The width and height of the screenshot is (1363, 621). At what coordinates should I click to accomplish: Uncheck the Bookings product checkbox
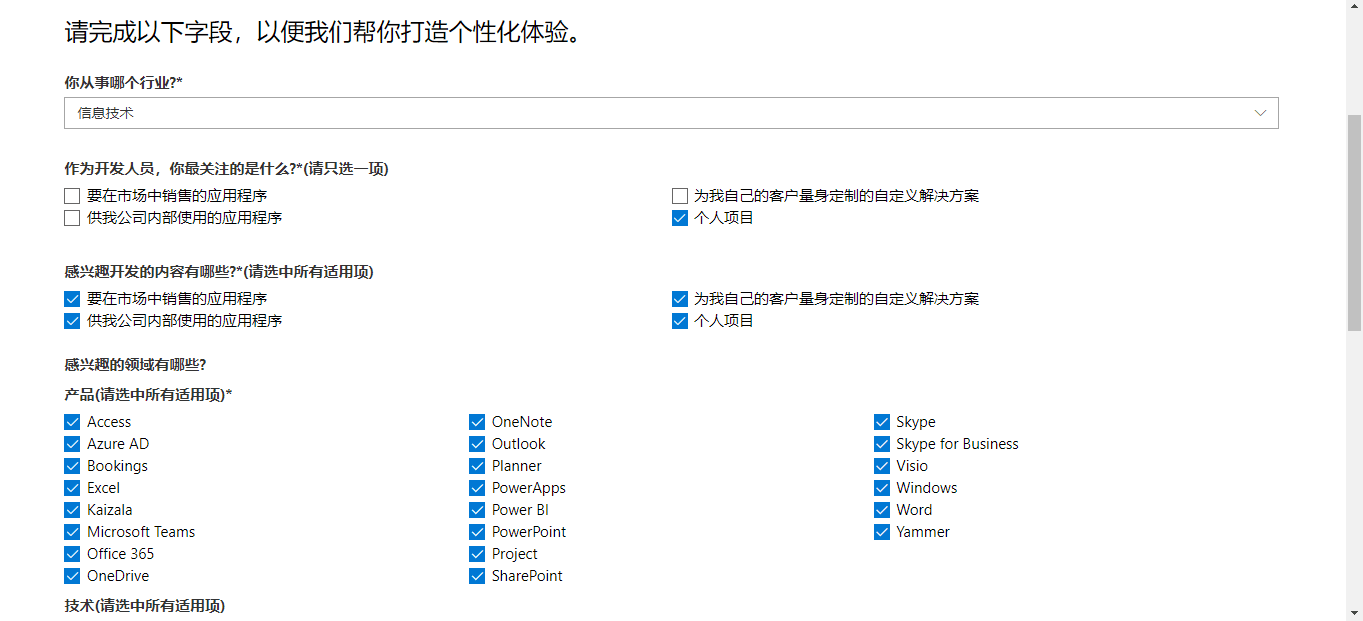point(72,466)
